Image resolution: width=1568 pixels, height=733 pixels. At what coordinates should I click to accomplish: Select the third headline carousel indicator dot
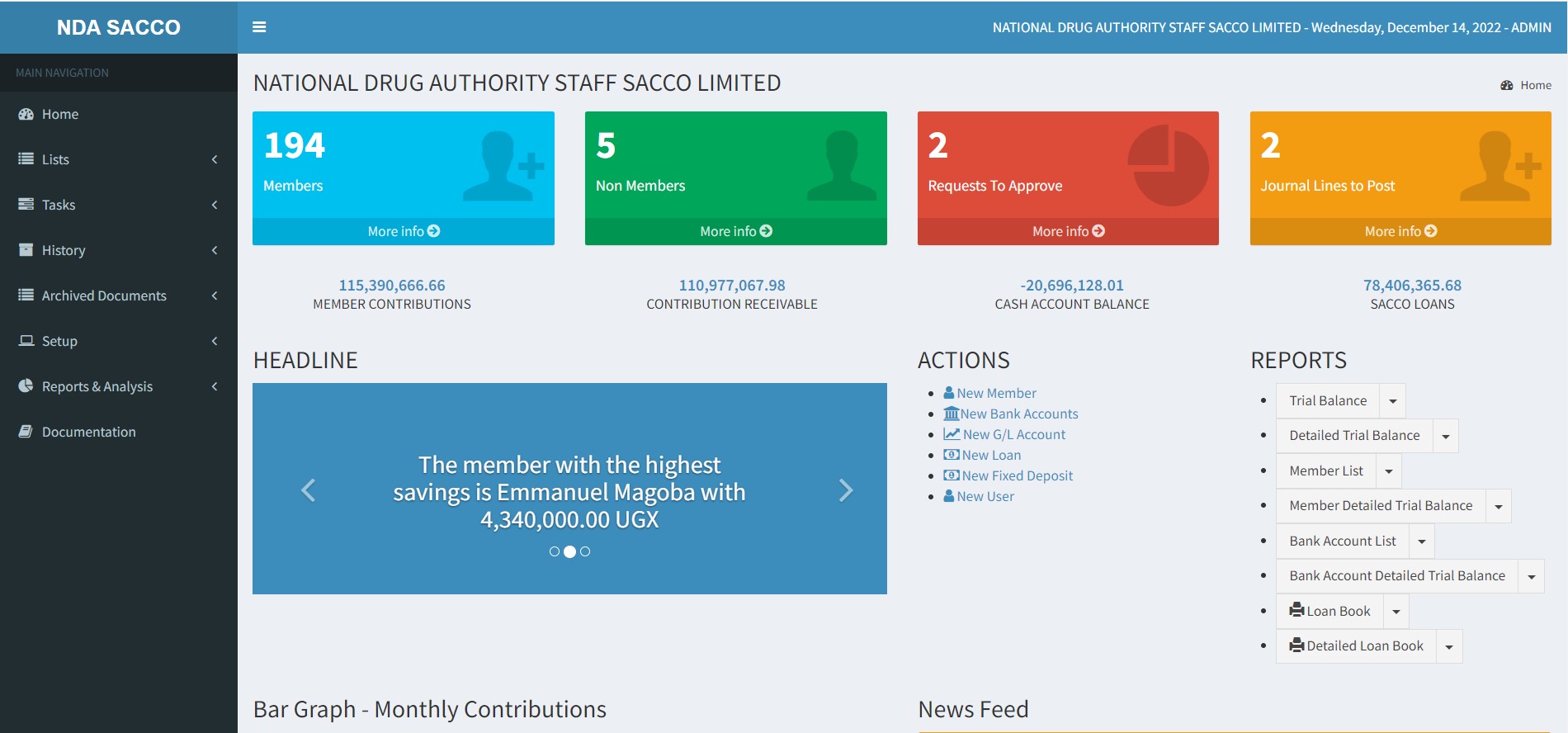click(585, 551)
